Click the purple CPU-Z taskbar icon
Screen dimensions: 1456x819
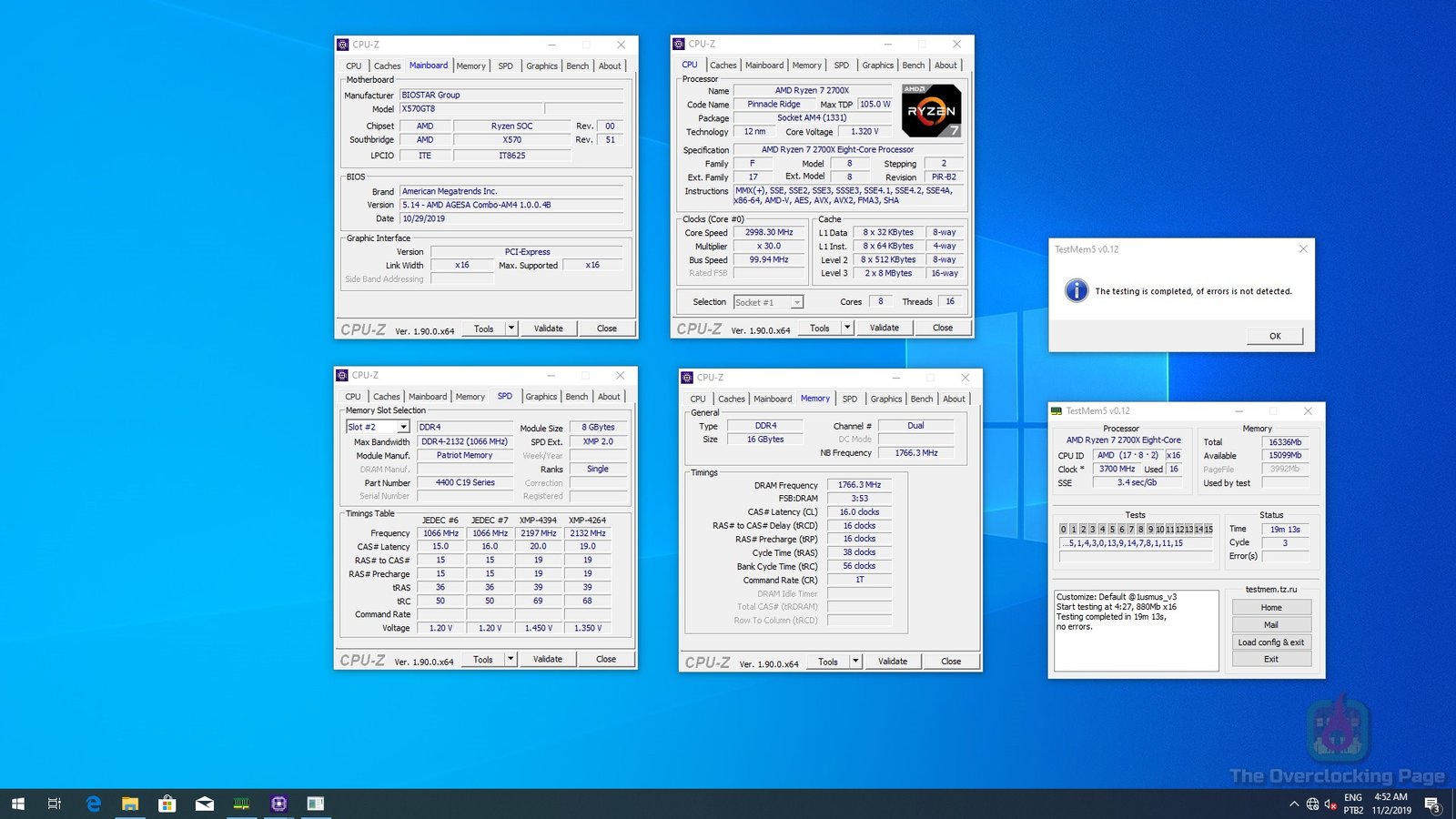[x=278, y=804]
